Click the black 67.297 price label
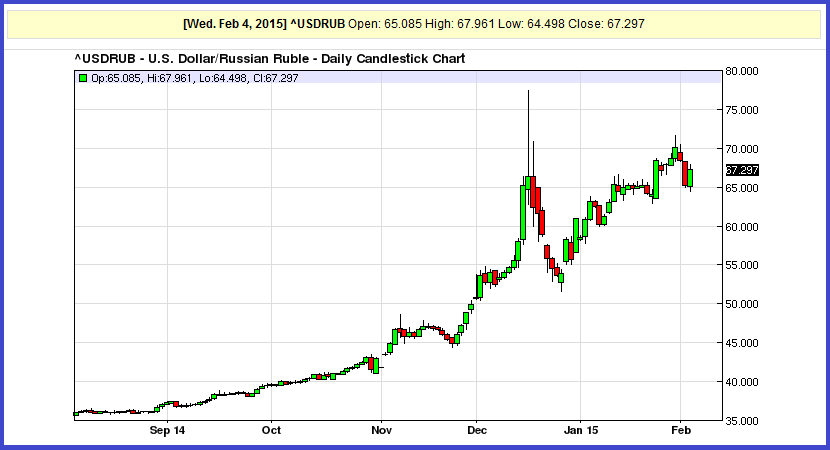830x450 pixels. pos(742,170)
